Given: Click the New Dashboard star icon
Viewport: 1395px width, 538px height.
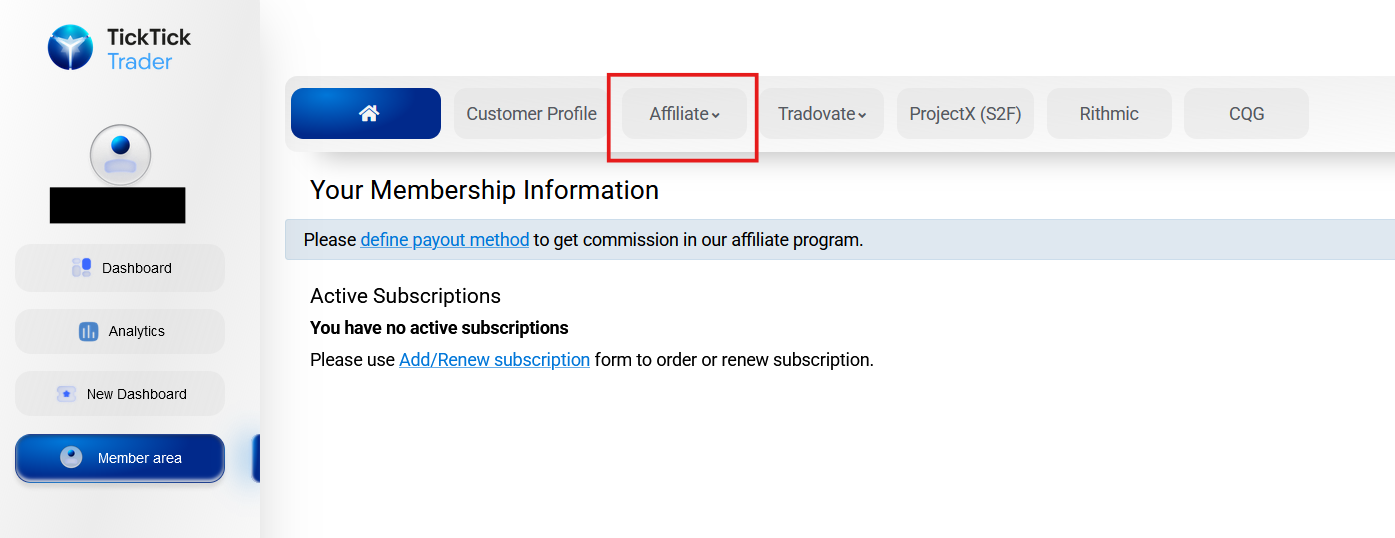Looking at the screenshot, I should pos(66,394).
